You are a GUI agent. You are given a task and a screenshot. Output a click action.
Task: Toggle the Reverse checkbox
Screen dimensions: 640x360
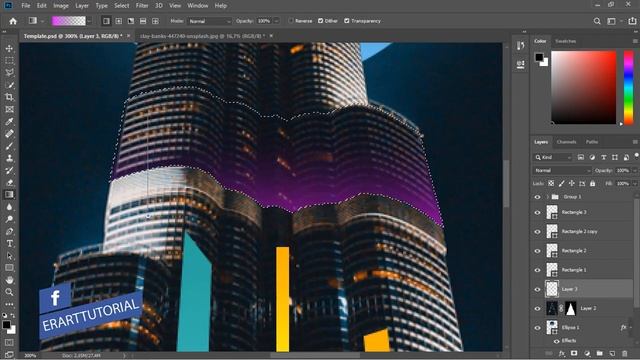291,21
